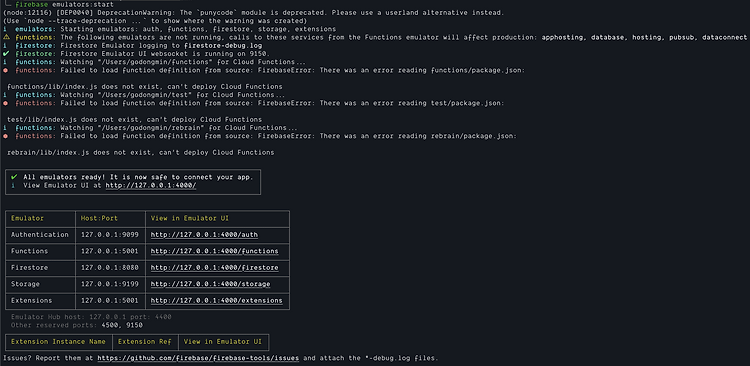Click the red error dot before test/package.json error

point(5,103)
